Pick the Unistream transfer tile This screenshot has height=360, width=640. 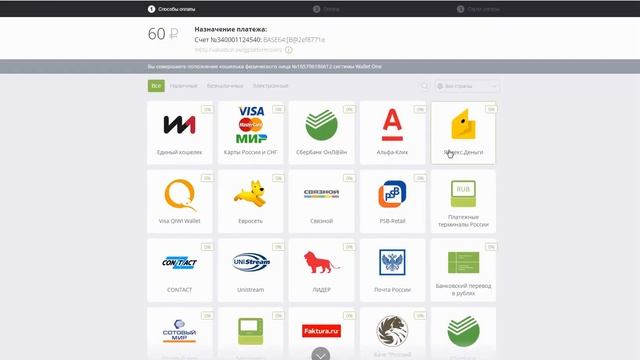tap(251, 270)
